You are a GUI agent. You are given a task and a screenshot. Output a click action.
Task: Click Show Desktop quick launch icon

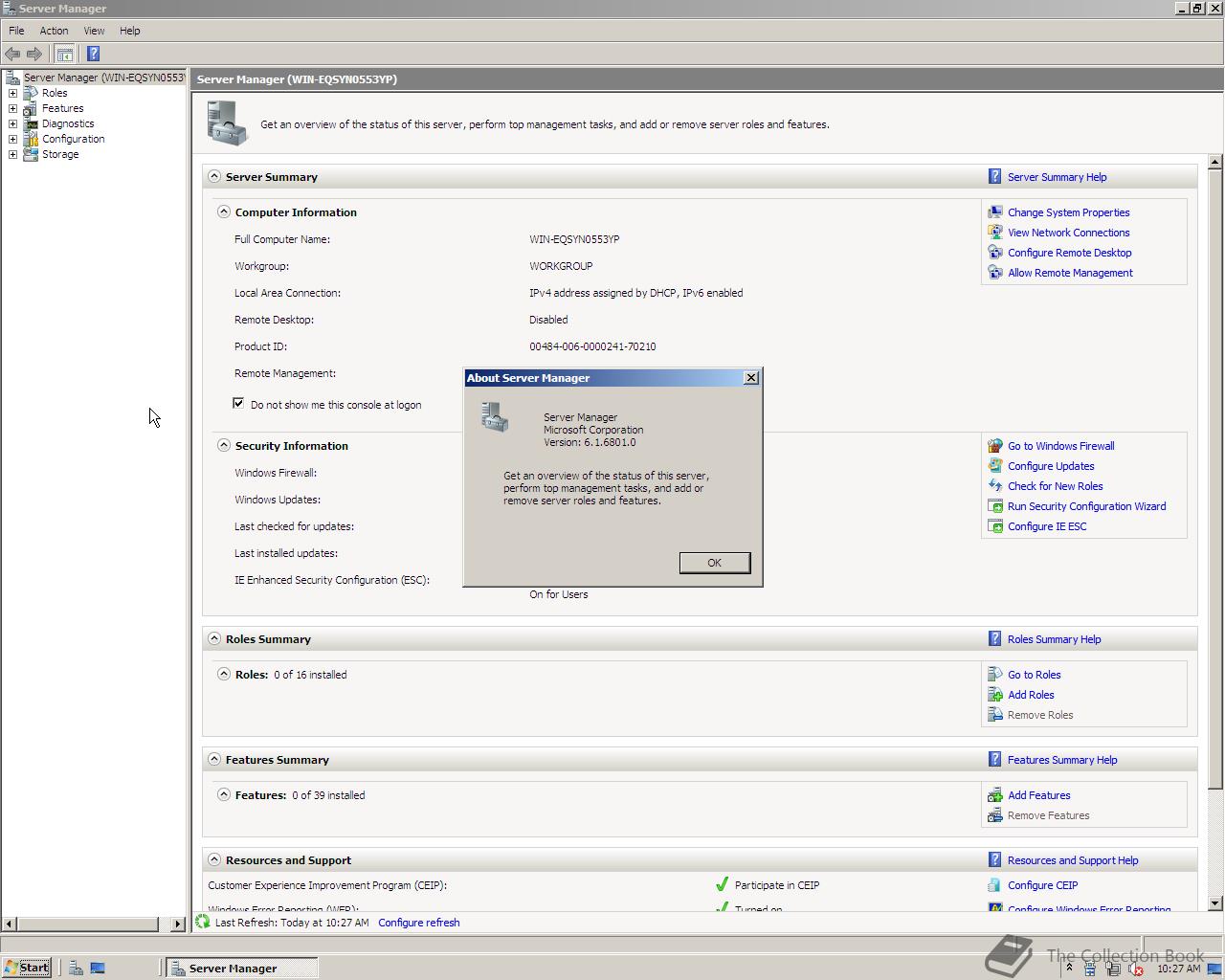pos(98,968)
